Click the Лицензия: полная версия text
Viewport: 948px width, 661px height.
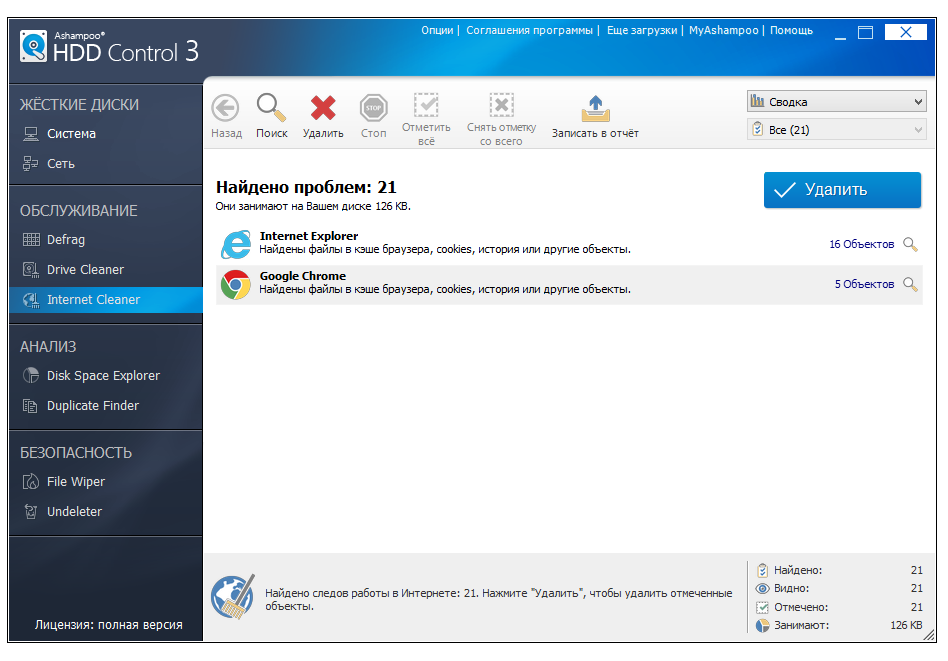click(108, 625)
